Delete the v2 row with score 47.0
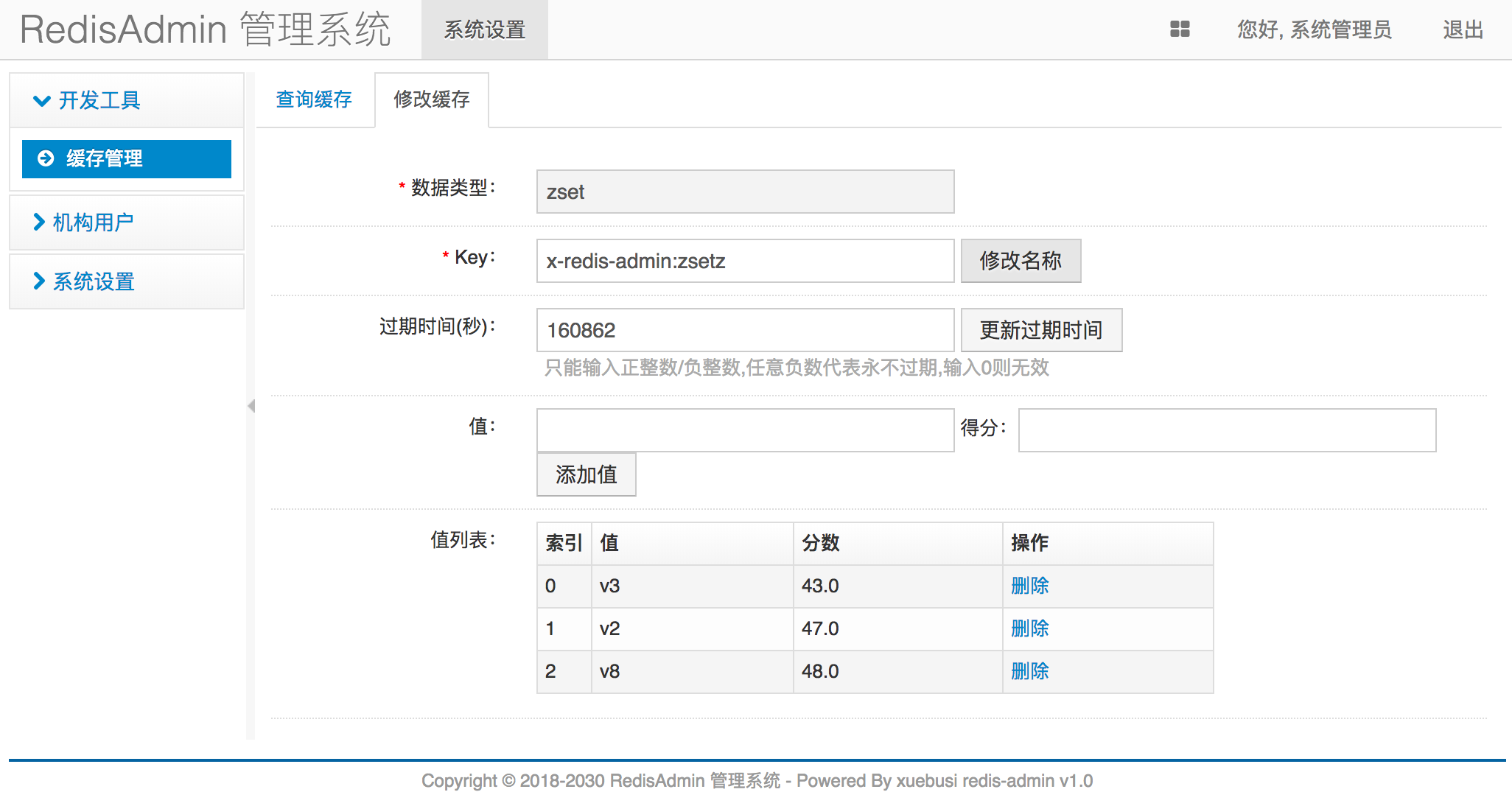This screenshot has width=1512, height=806. point(1029,628)
